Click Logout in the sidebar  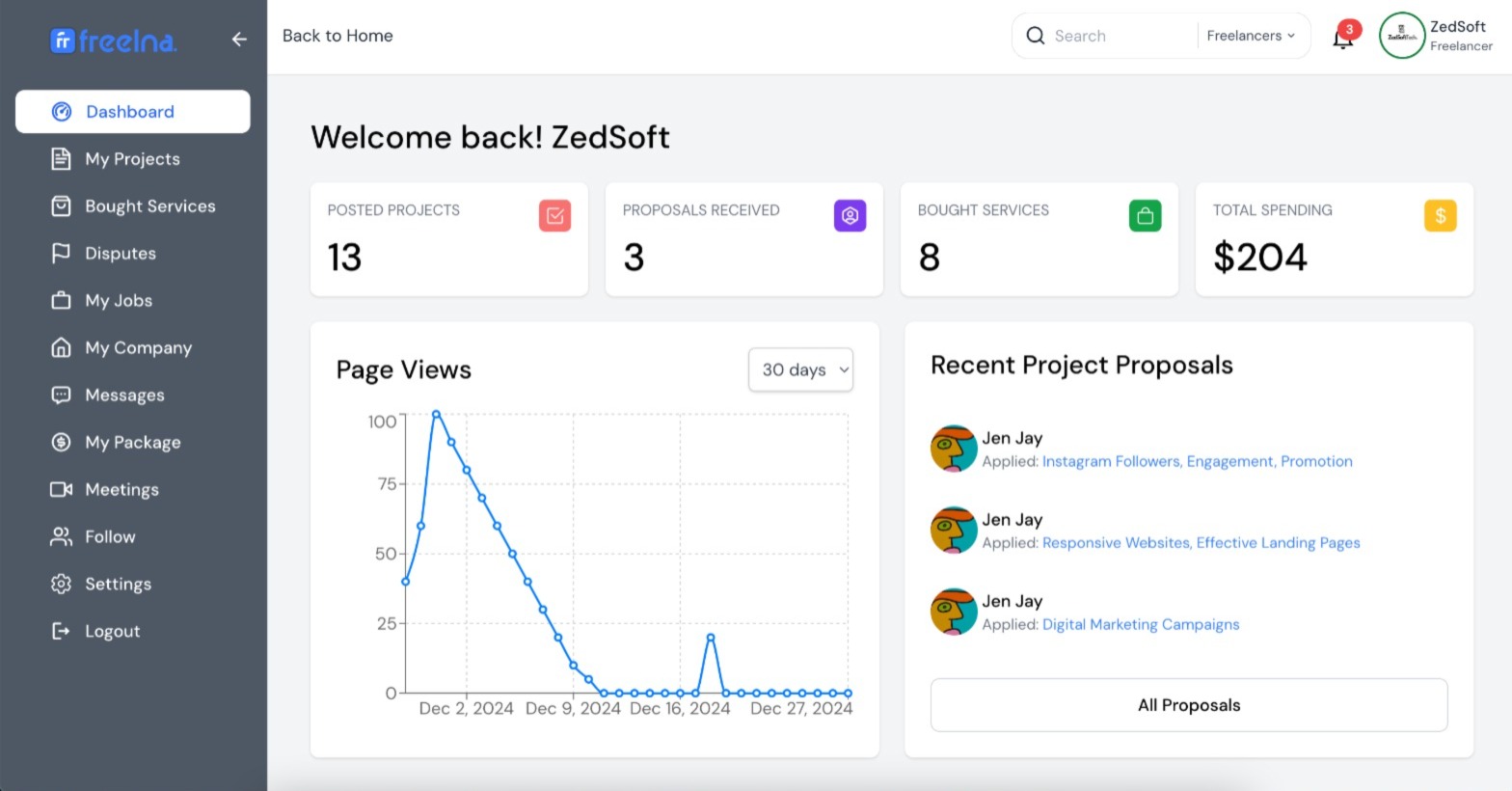pyautogui.click(x=133, y=632)
